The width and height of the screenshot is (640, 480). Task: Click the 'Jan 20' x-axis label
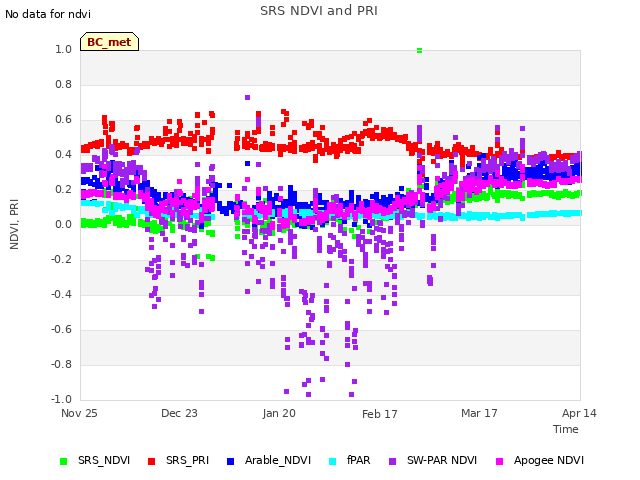[279, 413]
